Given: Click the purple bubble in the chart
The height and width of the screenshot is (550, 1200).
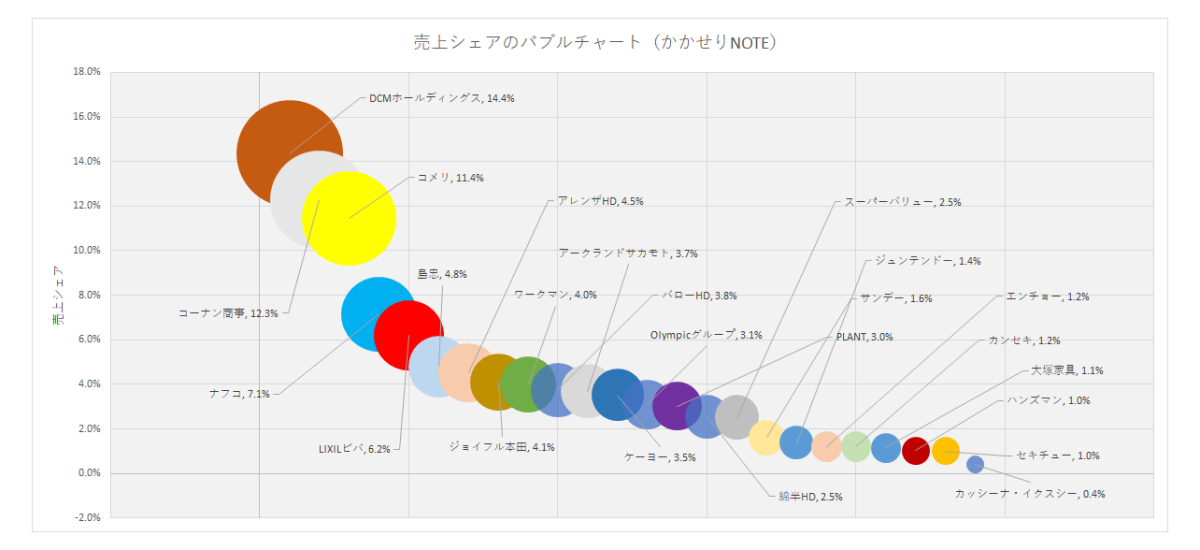Looking at the screenshot, I should tap(677, 406).
